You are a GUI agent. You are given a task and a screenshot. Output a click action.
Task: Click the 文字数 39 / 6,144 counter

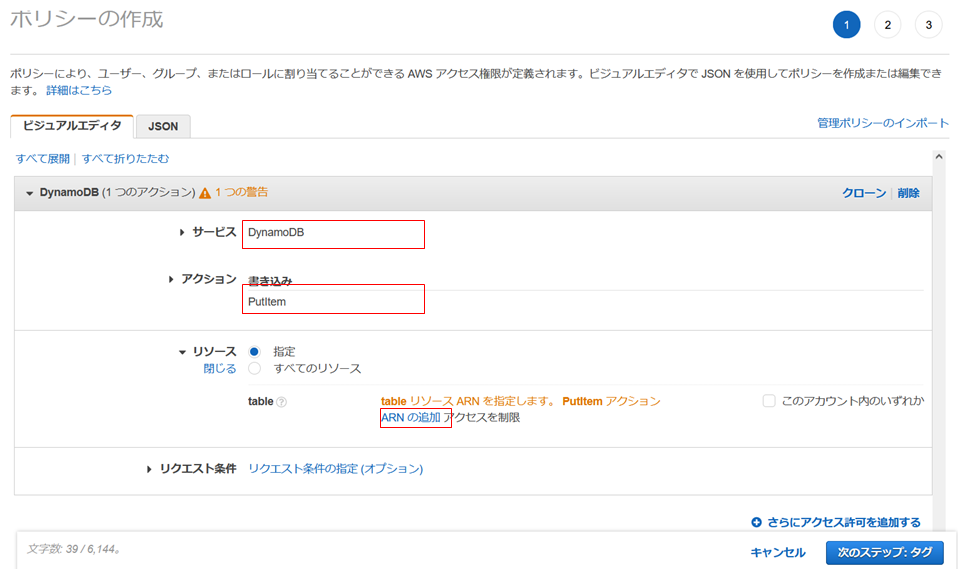pos(73,549)
